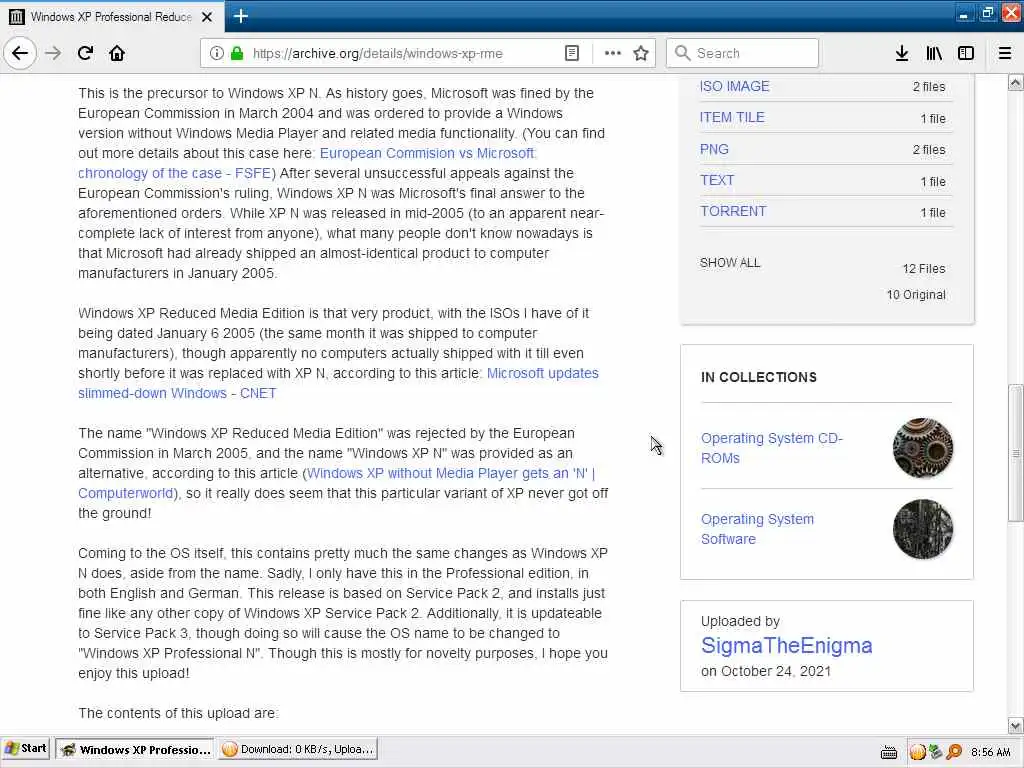This screenshot has width=1024, height=768.
Task: Click into the Search box
Action: coord(742,54)
